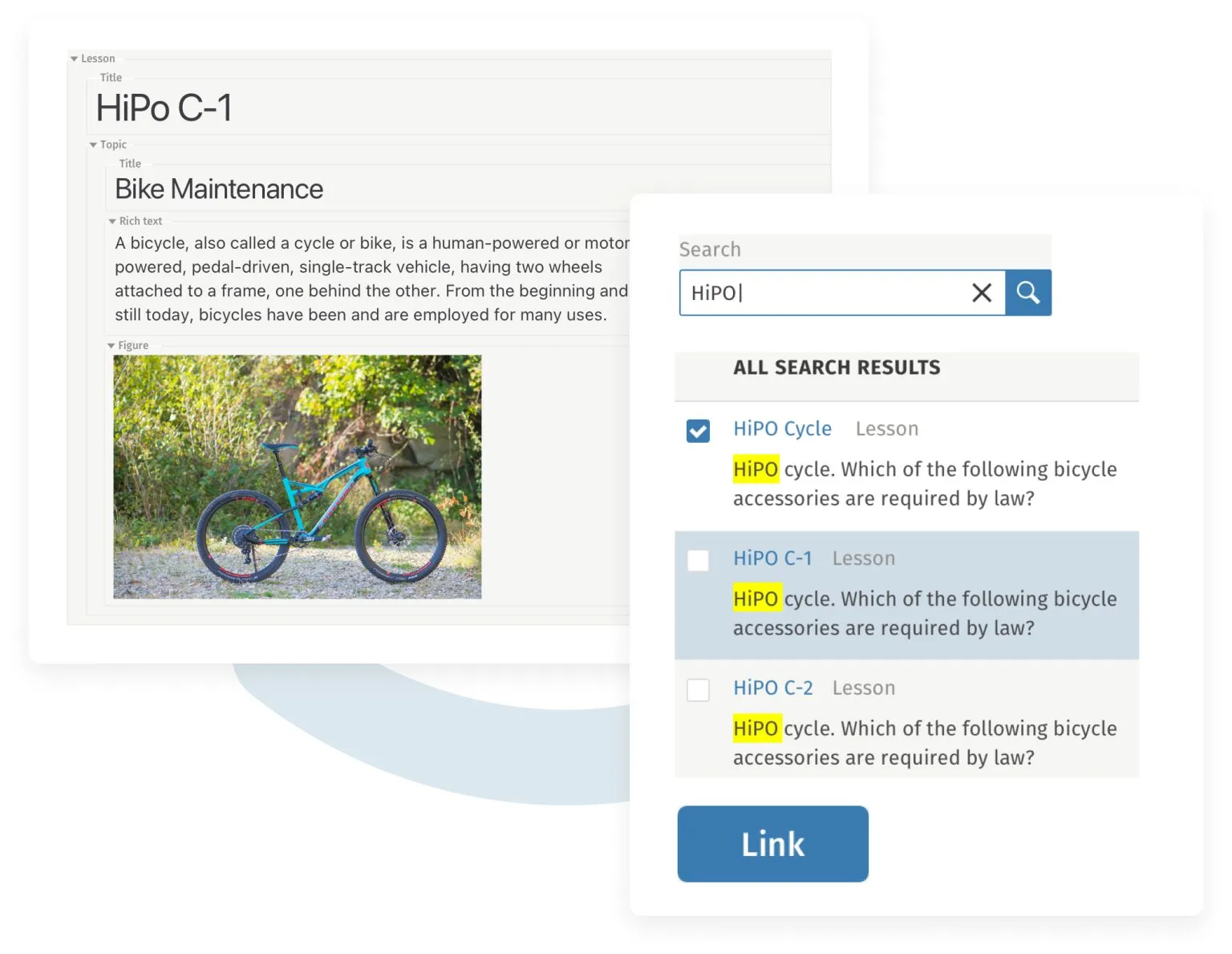Image resolution: width=1232 pixels, height=954 pixels.
Task: Select the mountain bike figure image
Action: [x=297, y=477]
